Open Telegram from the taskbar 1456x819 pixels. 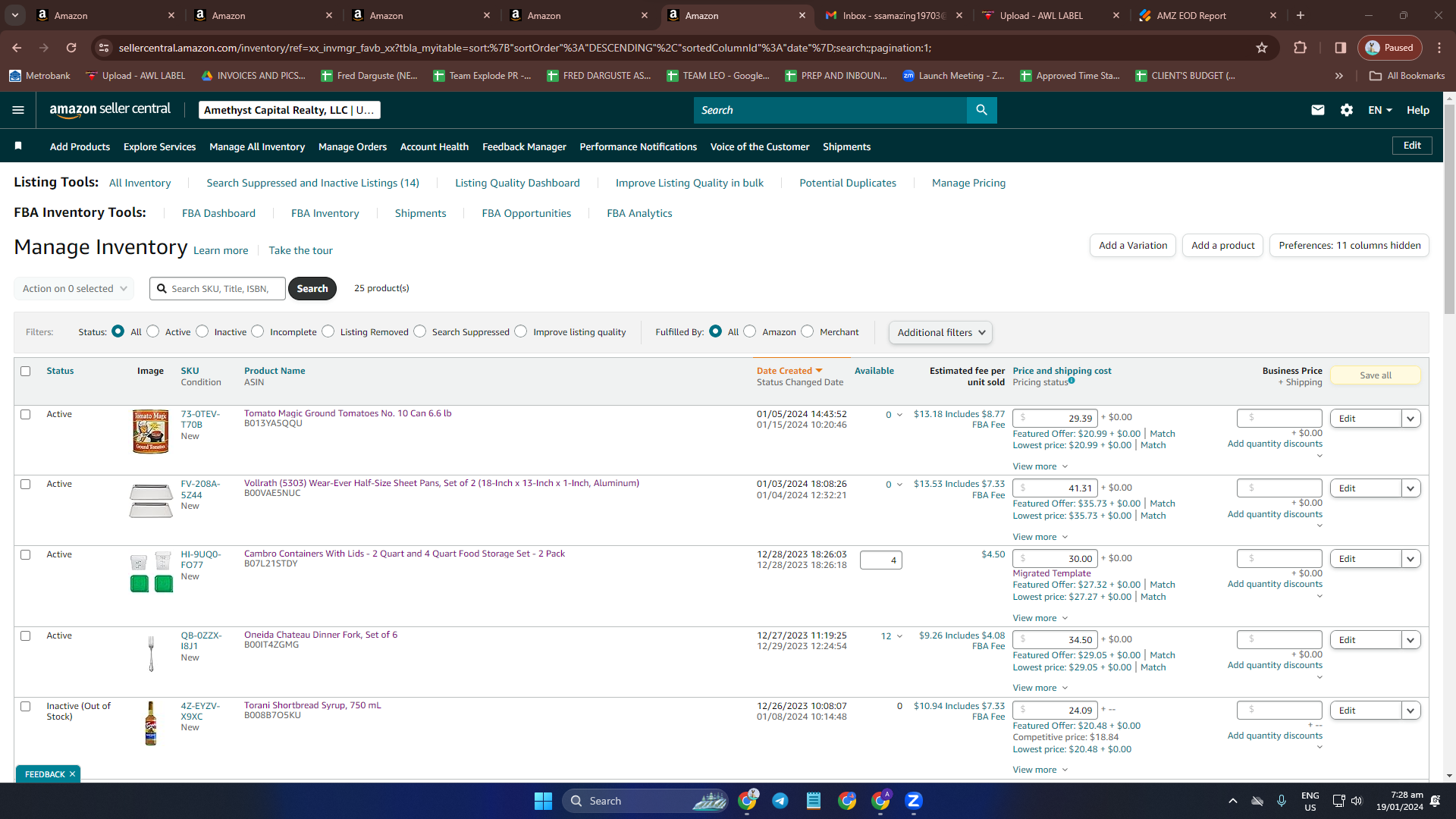point(780,801)
